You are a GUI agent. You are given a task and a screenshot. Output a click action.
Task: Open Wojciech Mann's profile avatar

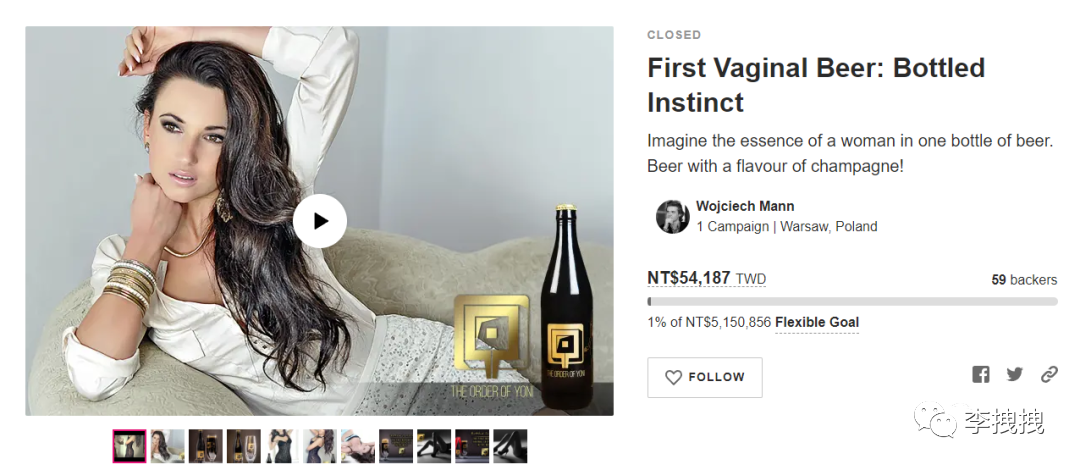(672, 217)
